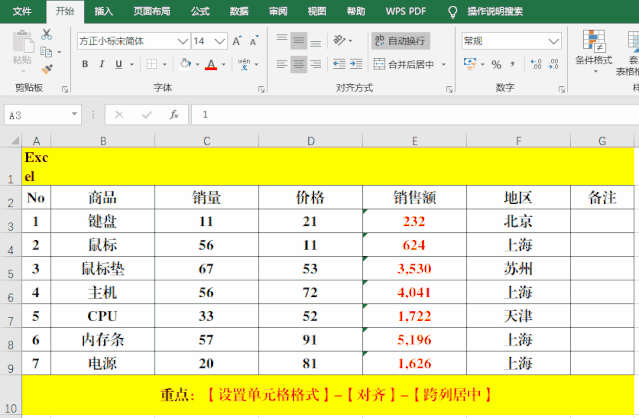
Task: Toggle 自动换行 wrap text
Action: point(400,41)
